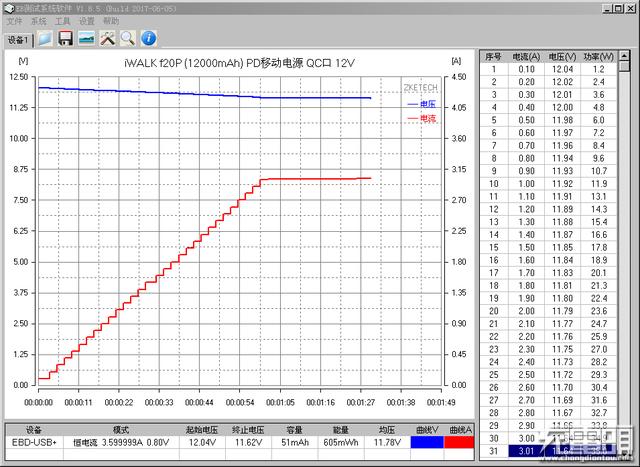Viewport: 640px width, 467px height.
Task: Click the floppy disk save icon
Action: point(65,39)
